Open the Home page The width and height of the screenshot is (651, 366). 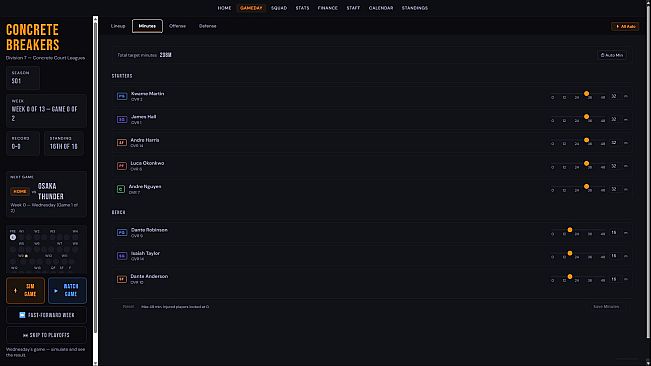coord(224,8)
